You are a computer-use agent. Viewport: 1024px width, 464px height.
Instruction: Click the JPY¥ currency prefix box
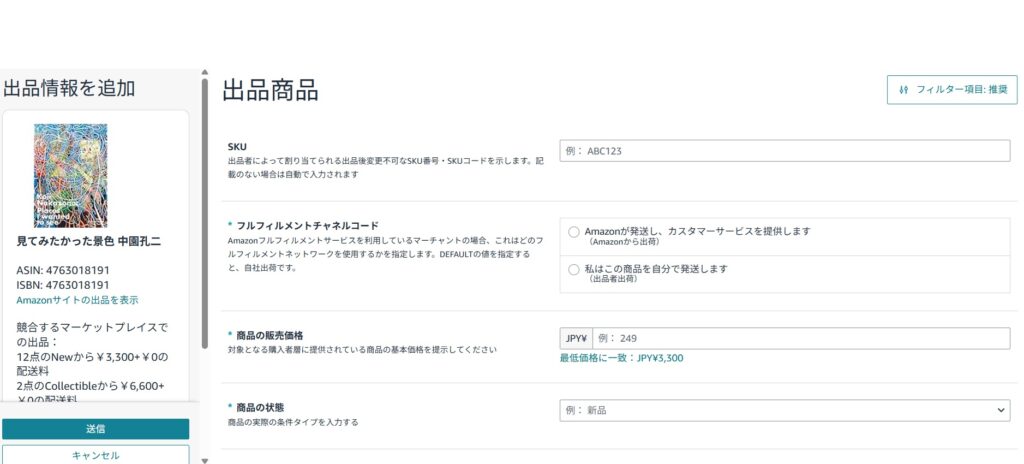pyautogui.click(x=576, y=338)
